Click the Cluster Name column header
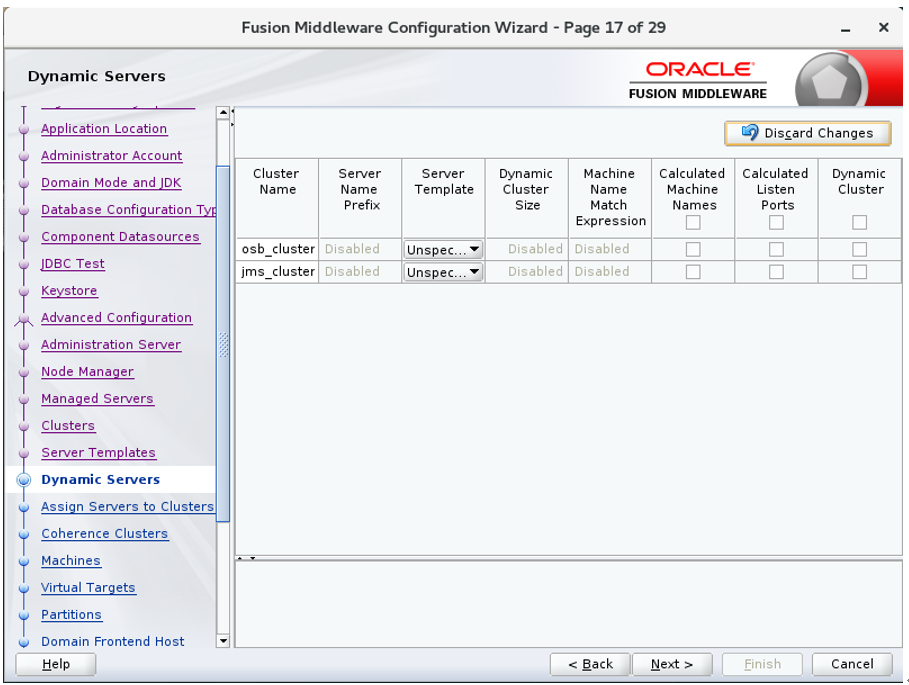The image size is (909, 685). pos(277,198)
